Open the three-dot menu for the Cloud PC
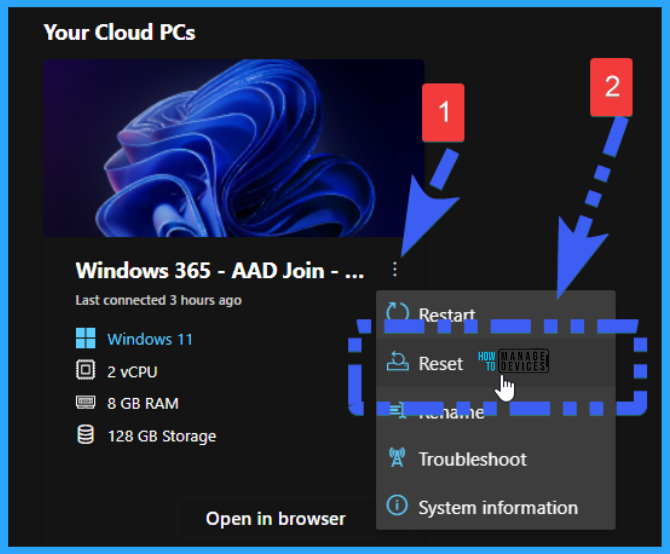 pyautogui.click(x=395, y=270)
